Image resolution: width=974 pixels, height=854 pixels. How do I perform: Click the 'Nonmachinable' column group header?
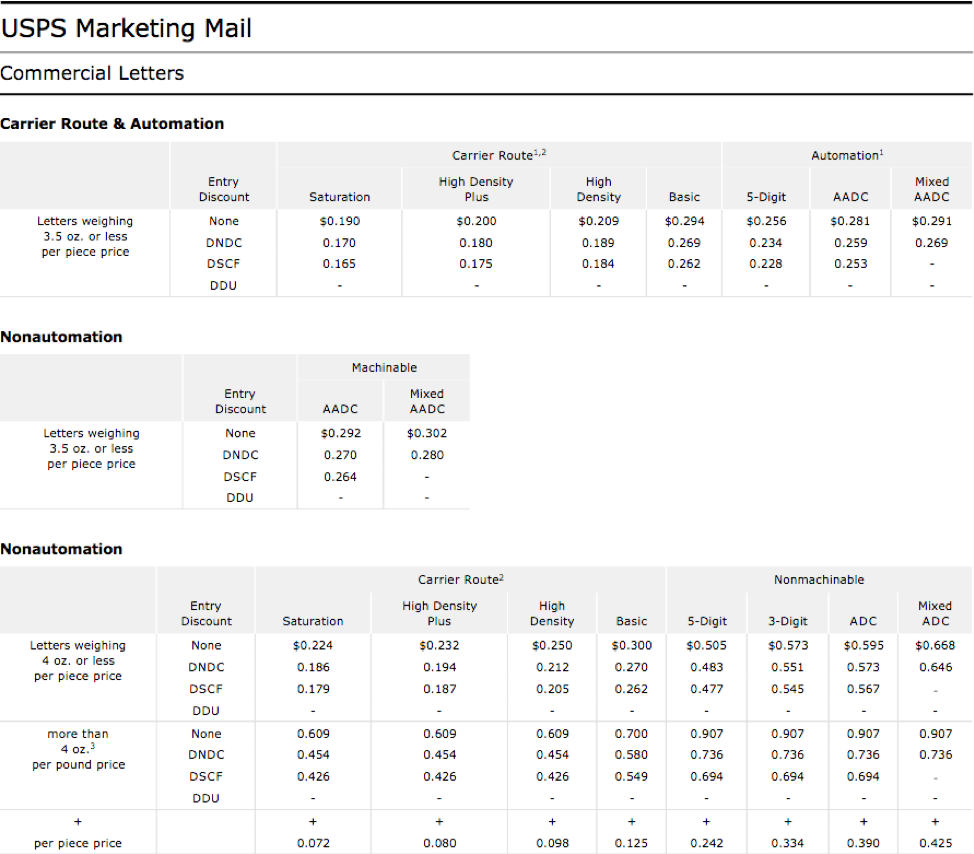point(819,579)
